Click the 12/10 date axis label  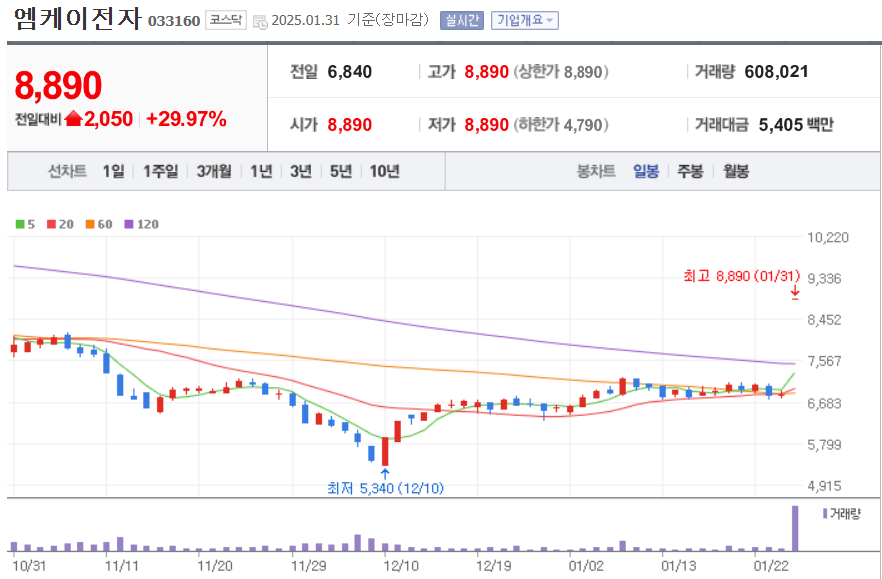(x=400, y=565)
